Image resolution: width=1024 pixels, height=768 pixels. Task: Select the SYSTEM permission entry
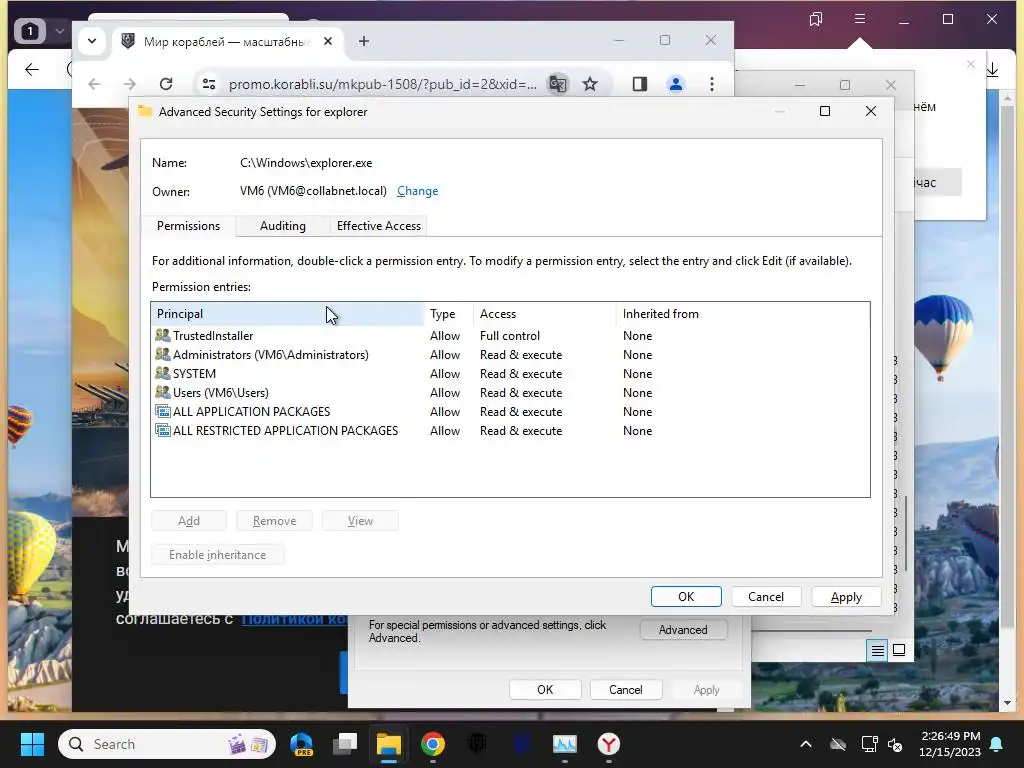tap(509, 374)
